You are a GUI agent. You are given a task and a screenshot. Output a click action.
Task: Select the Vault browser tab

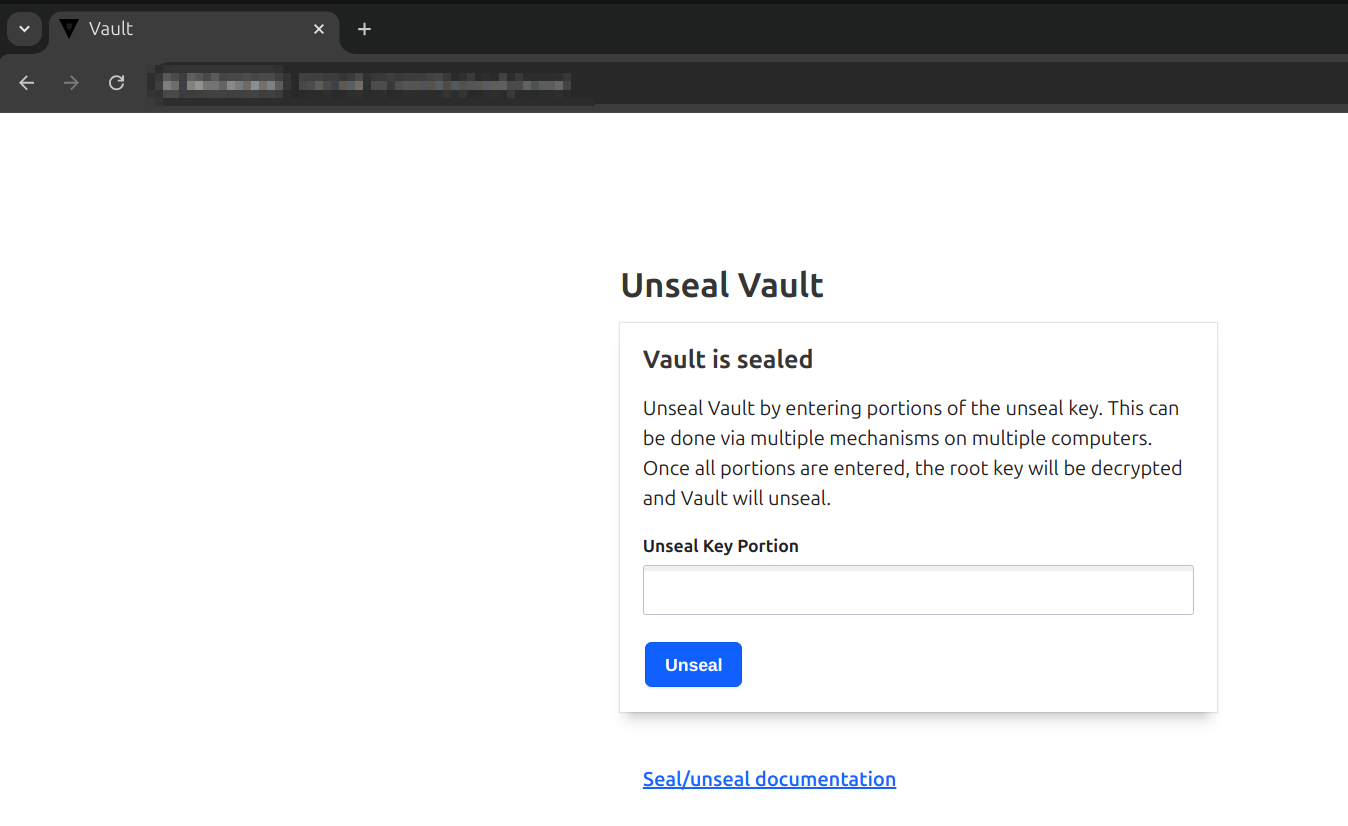coord(194,29)
